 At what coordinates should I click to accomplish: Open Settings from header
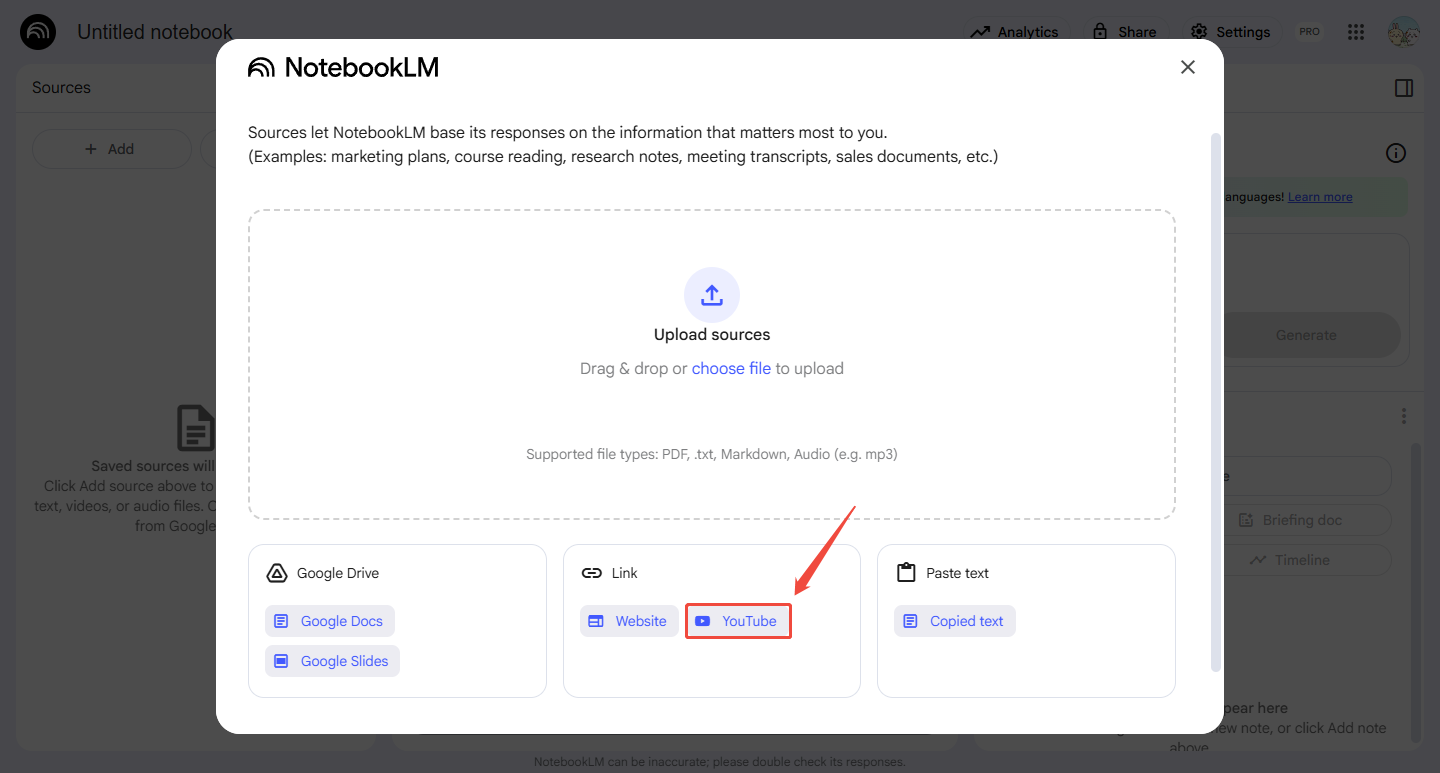click(1230, 32)
